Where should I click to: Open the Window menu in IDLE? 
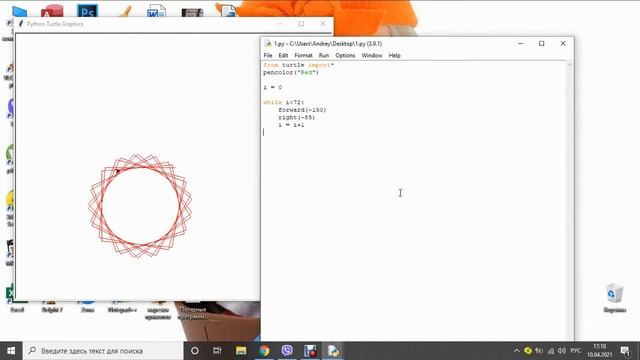(371, 55)
